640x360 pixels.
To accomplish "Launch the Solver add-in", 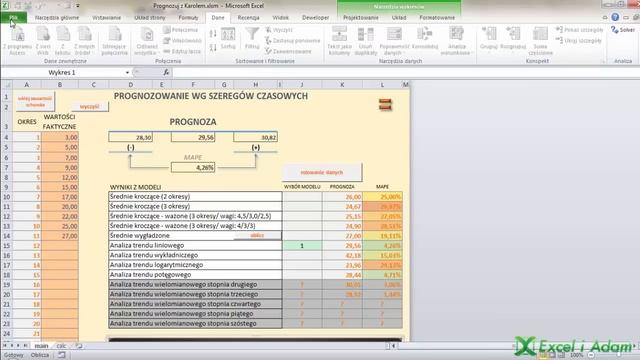I will pyautogui.click(x=623, y=30).
